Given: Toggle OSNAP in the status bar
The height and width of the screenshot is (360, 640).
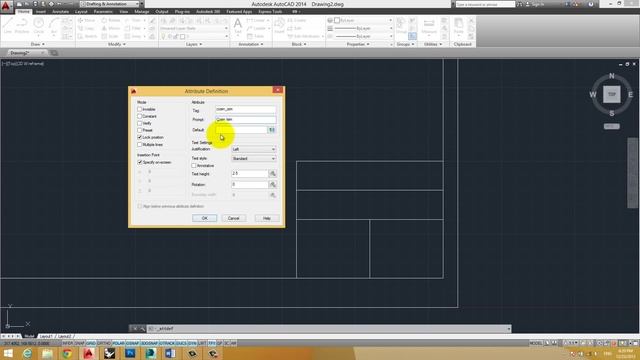Looking at the screenshot, I should point(132,344).
